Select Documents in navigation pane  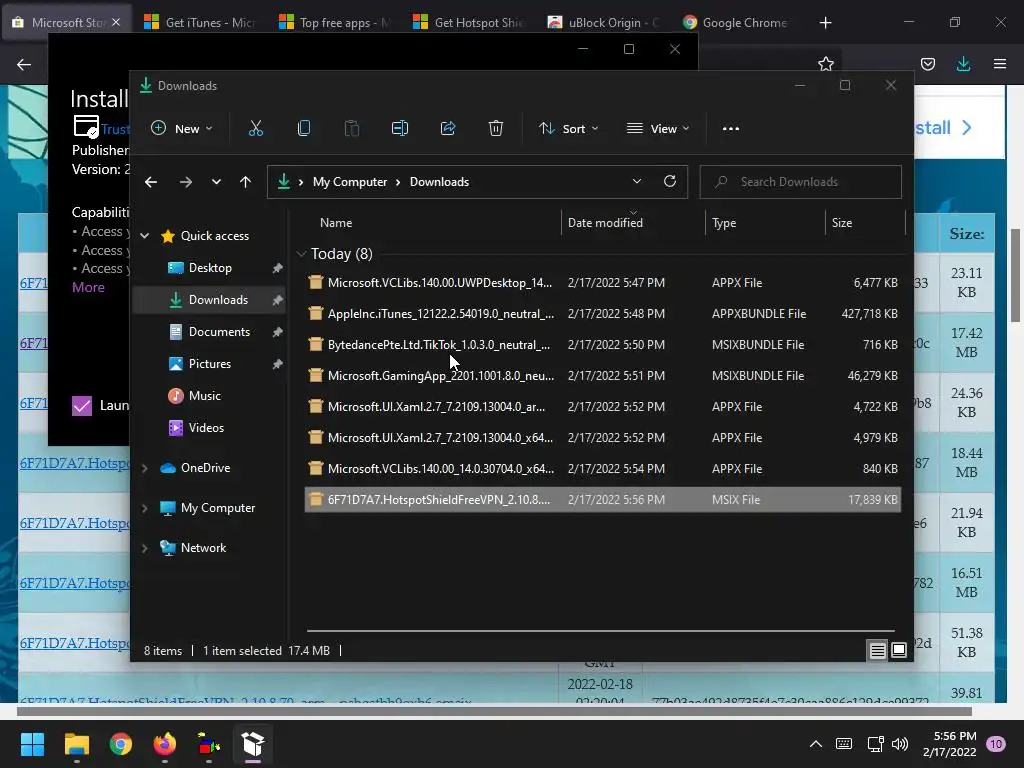coord(209,332)
